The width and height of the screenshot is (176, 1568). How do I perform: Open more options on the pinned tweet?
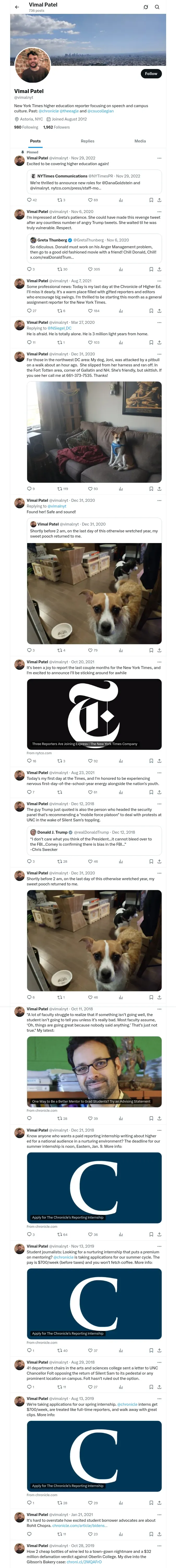click(x=160, y=158)
